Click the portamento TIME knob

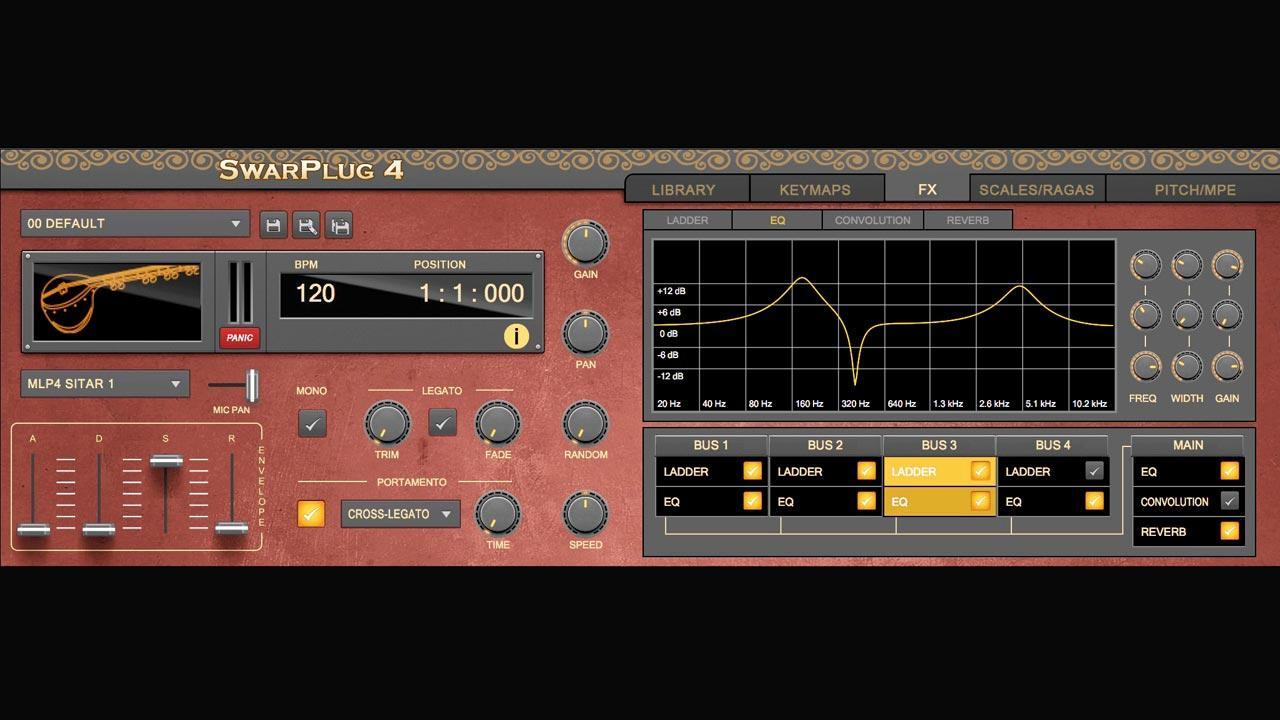pos(497,513)
